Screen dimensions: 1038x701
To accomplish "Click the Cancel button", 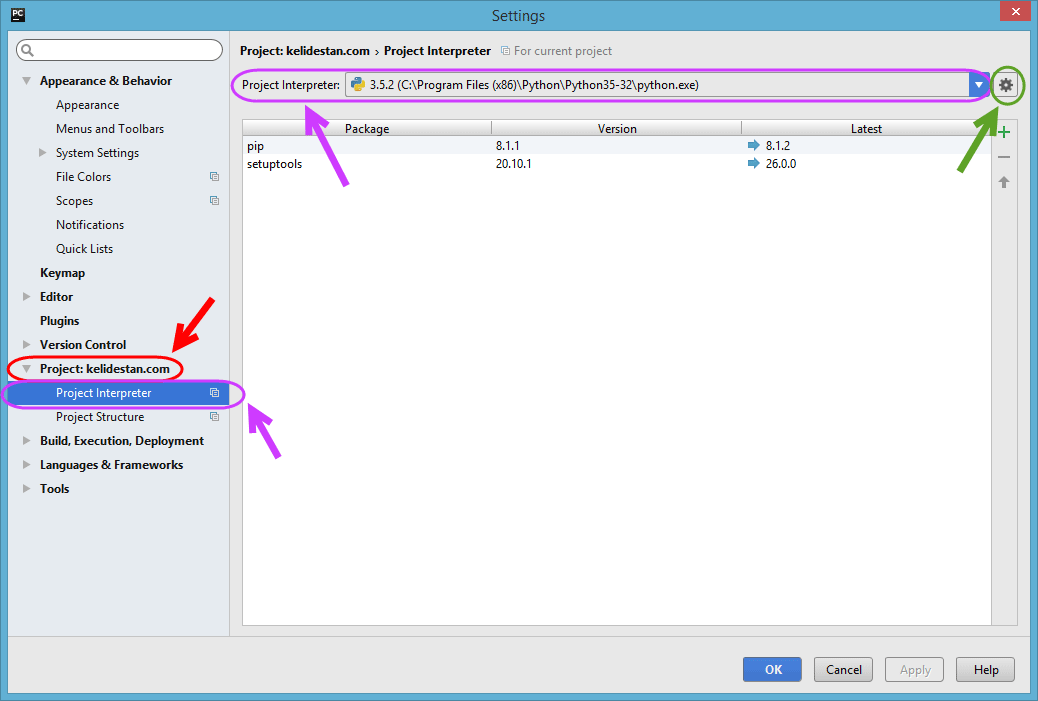I will 843,669.
